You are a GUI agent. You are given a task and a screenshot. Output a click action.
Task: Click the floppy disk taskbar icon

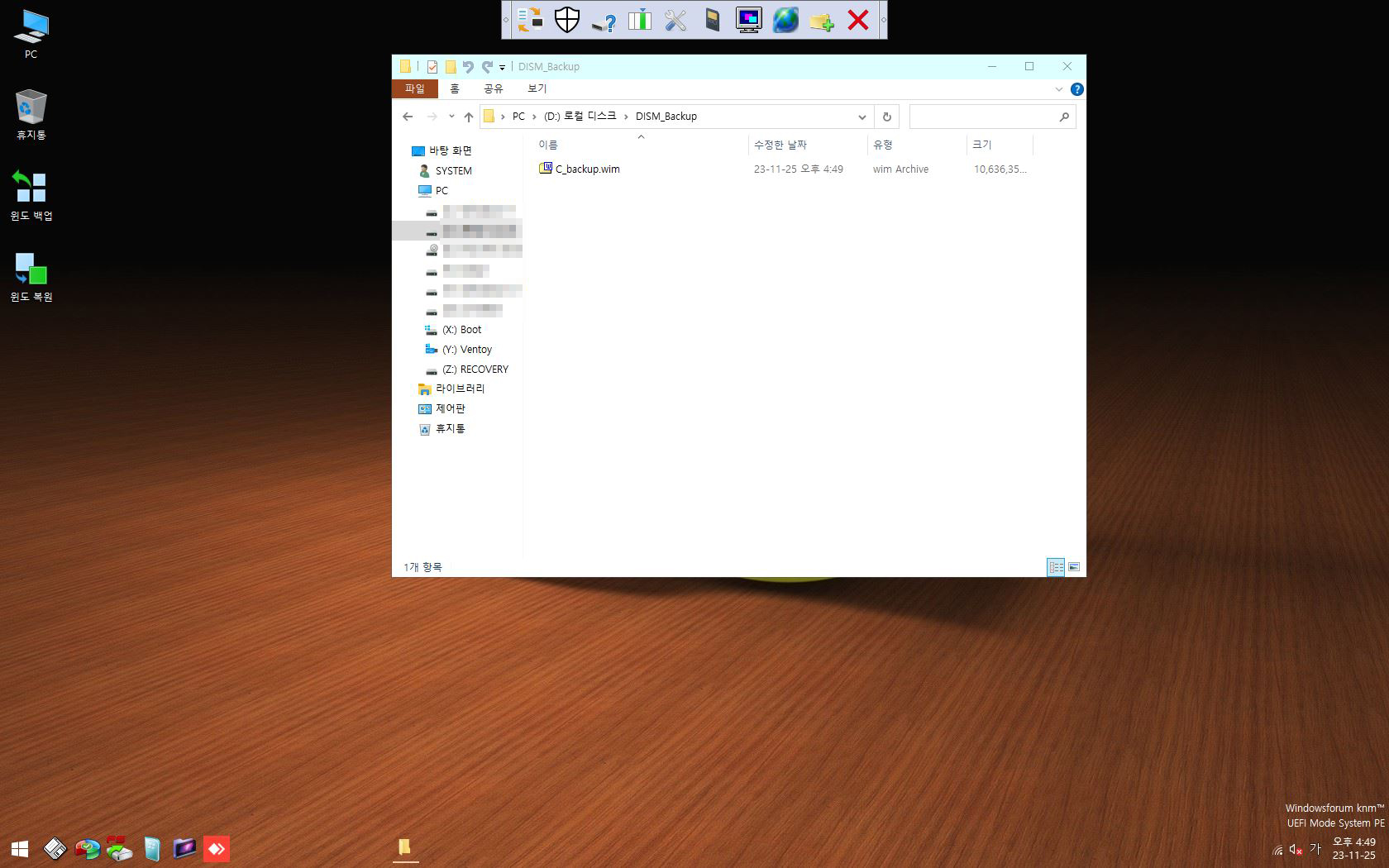point(55,849)
